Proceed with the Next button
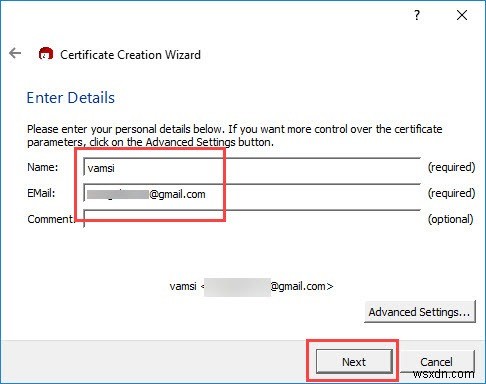This screenshot has width=486, height=384. pos(354,361)
